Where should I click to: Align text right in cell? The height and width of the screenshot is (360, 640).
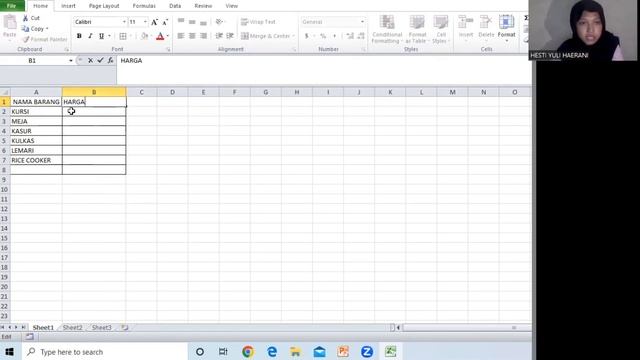pyautogui.click(x=203, y=36)
